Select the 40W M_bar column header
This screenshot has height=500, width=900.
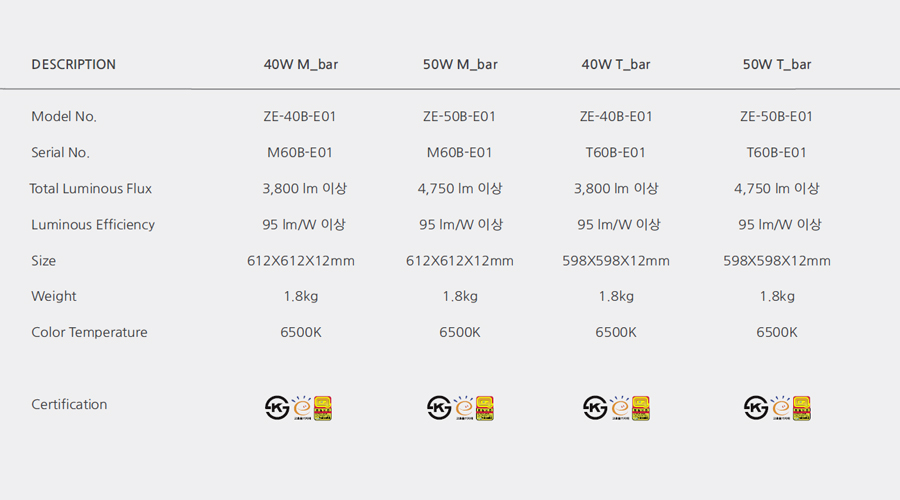pos(301,64)
